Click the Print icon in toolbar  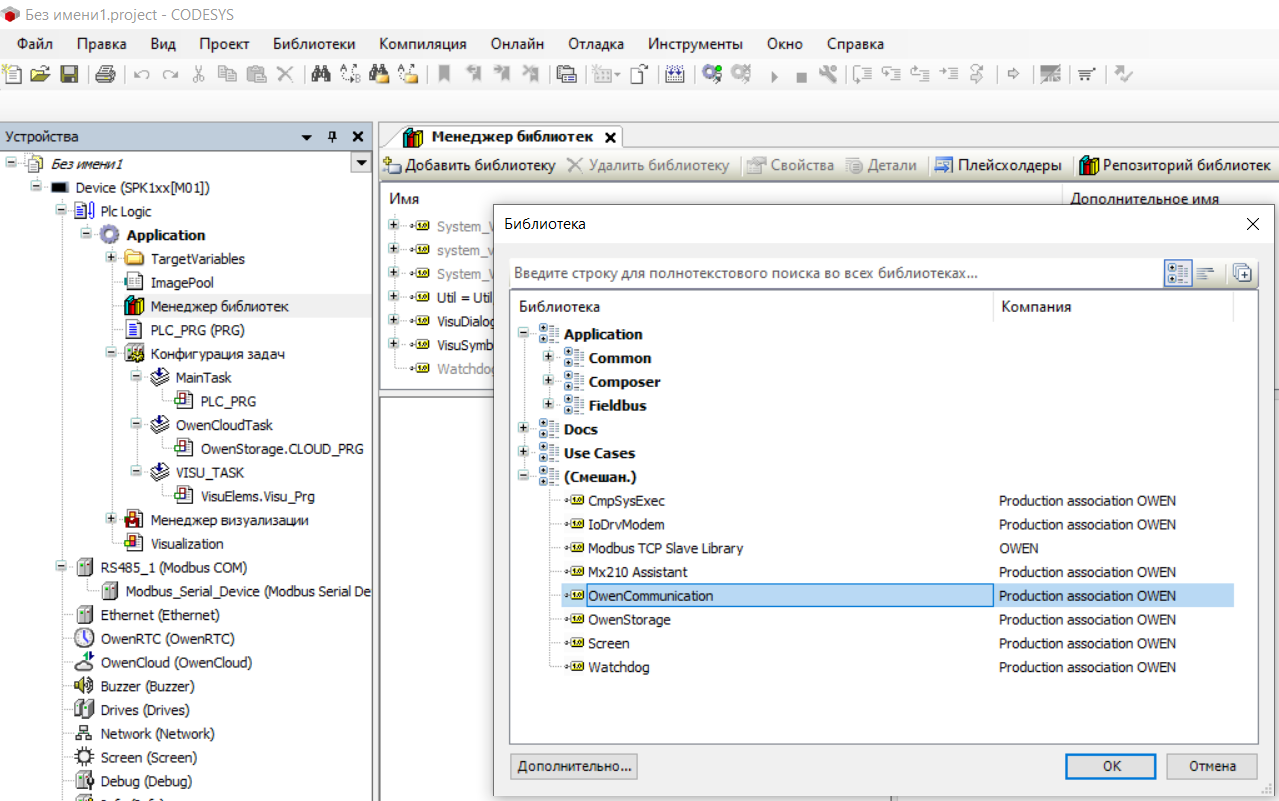(106, 74)
